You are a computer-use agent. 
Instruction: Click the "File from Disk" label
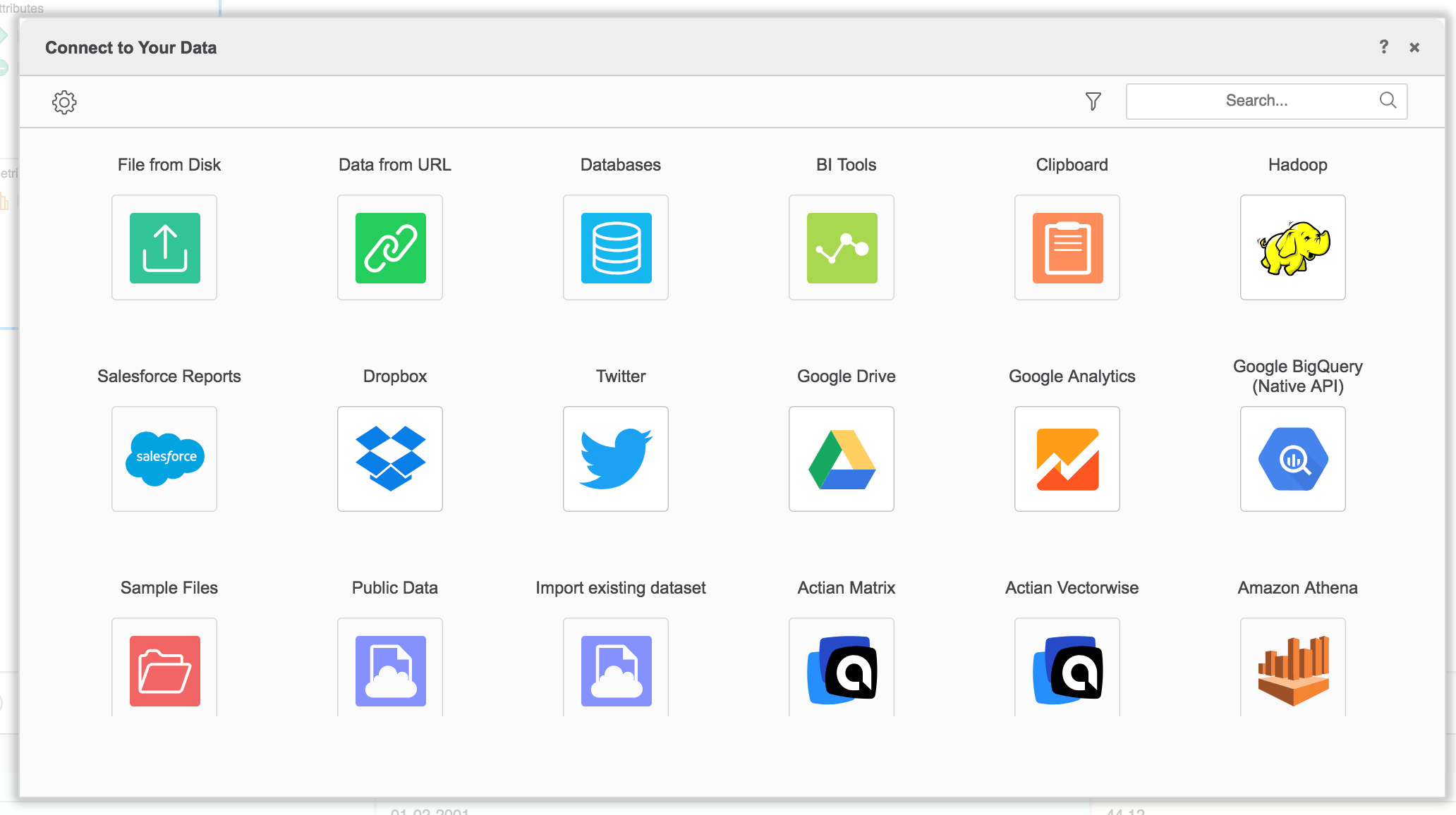pos(169,165)
